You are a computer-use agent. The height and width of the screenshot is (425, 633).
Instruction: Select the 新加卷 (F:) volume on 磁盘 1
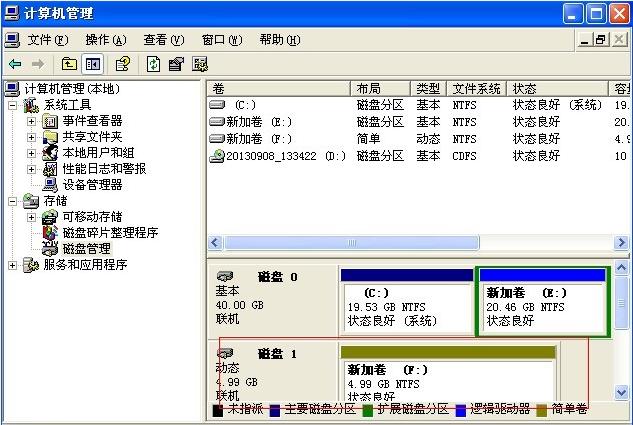[x=448, y=373]
